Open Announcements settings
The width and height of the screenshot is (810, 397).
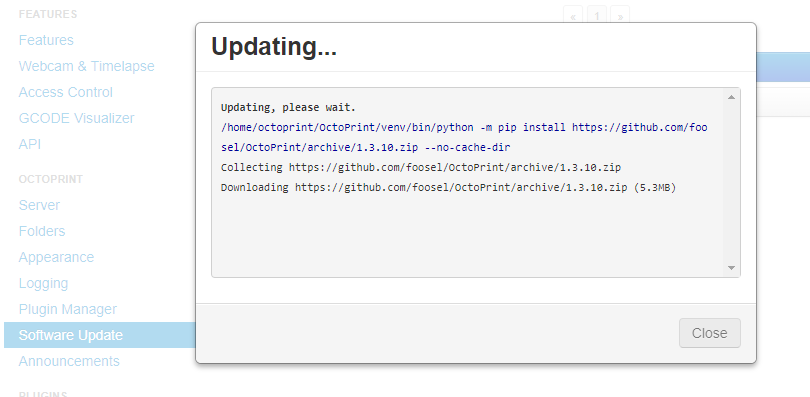point(69,361)
